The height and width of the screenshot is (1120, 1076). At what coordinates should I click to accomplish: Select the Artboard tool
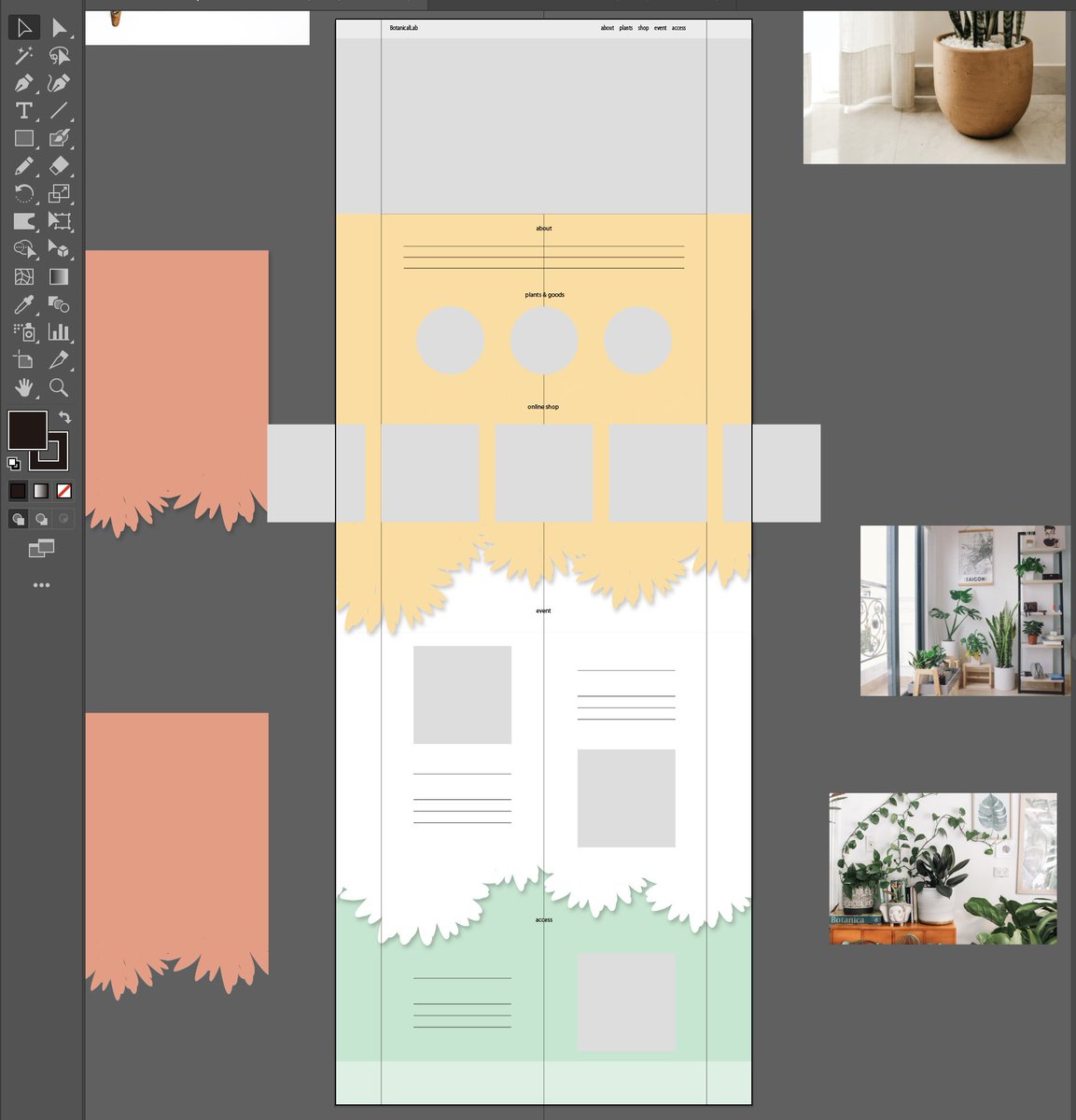24,359
